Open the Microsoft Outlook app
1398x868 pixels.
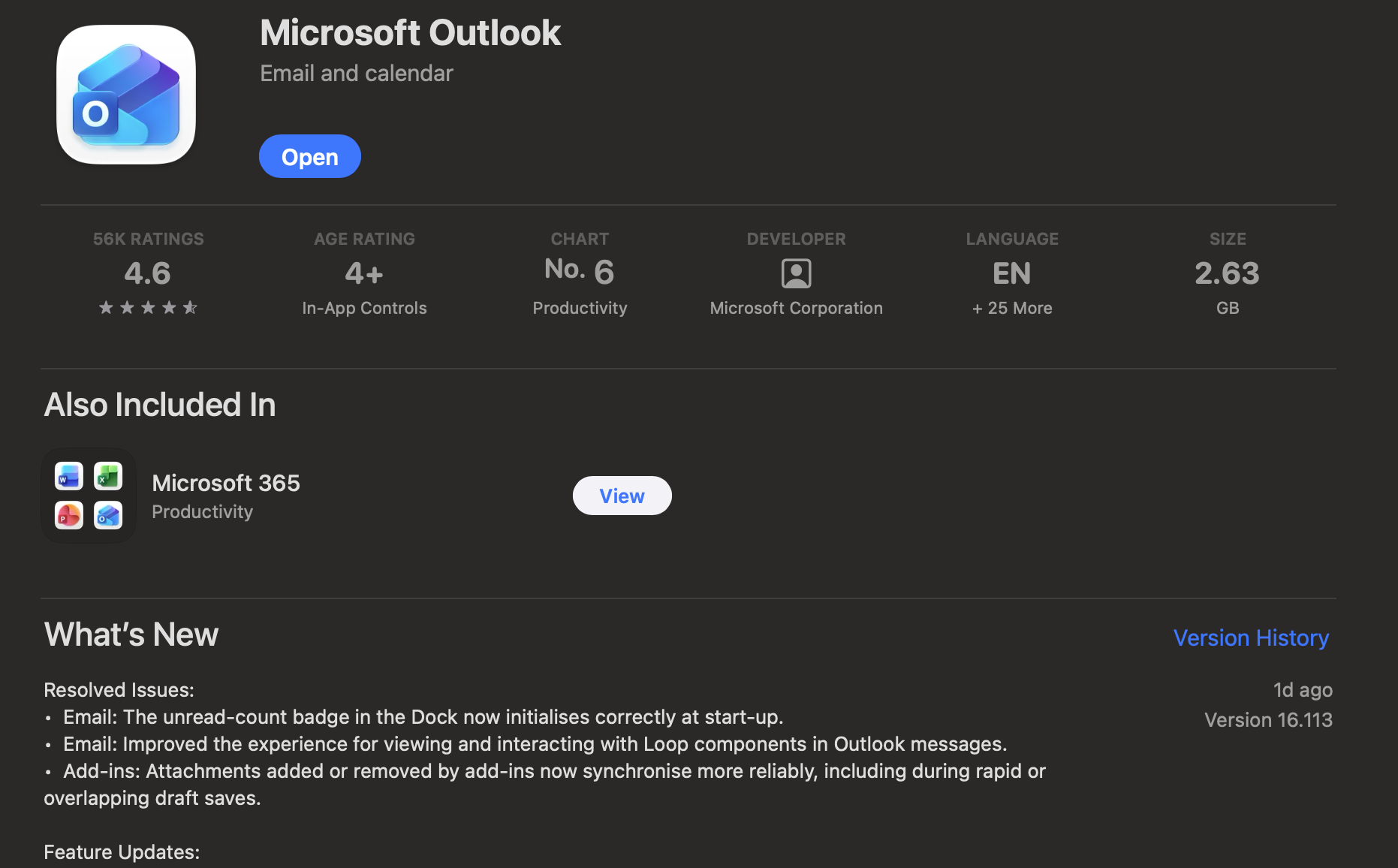click(x=310, y=156)
